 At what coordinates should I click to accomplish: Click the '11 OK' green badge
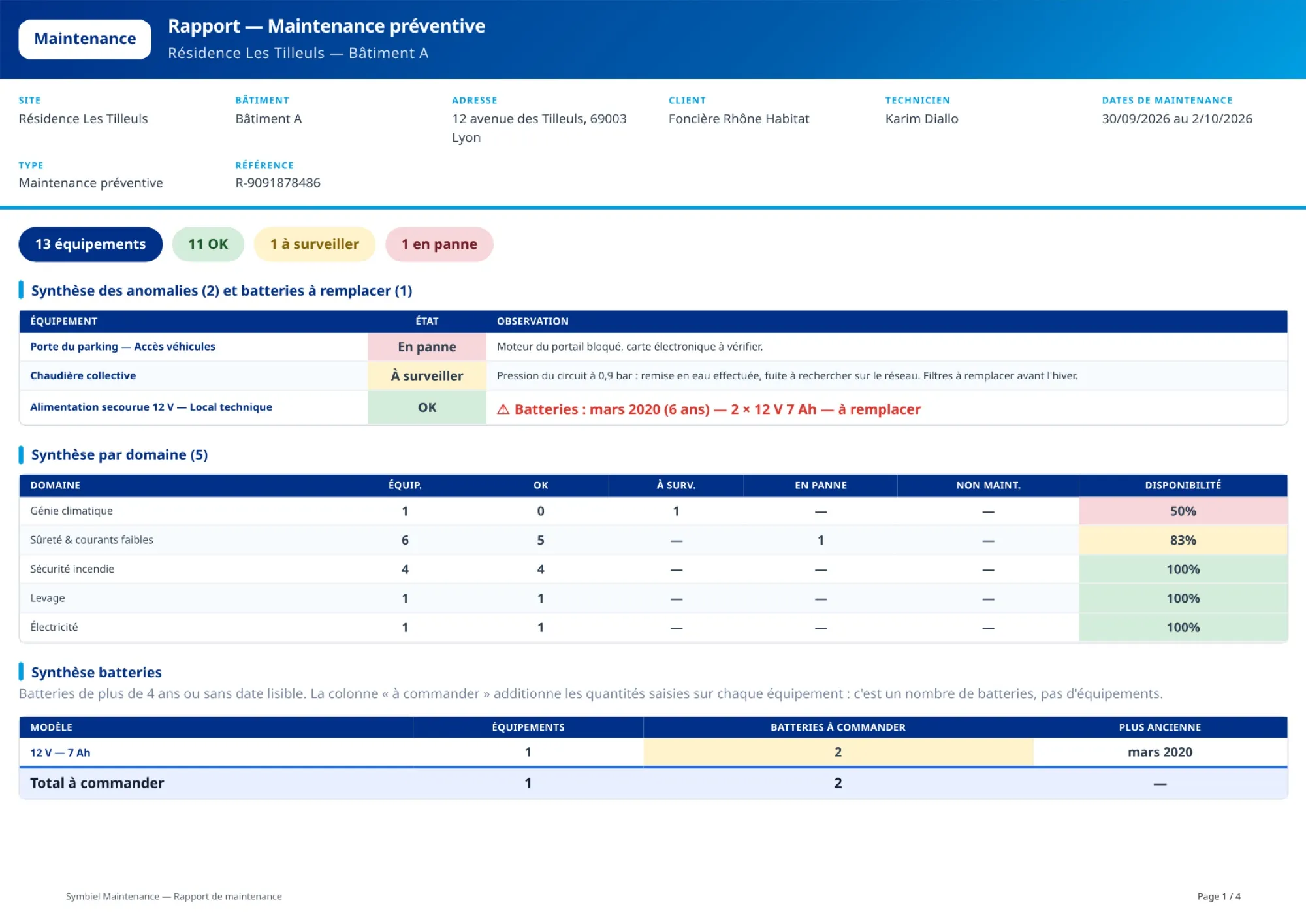[x=208, y=244]
